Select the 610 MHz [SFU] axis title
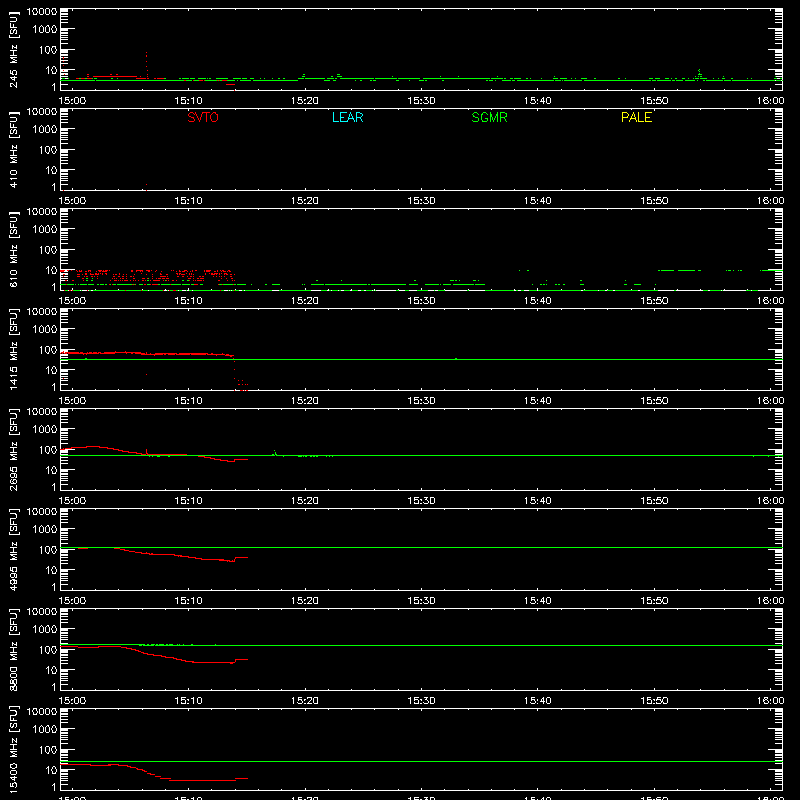Viewport: 800px width, 800px height. pos(14,249)
